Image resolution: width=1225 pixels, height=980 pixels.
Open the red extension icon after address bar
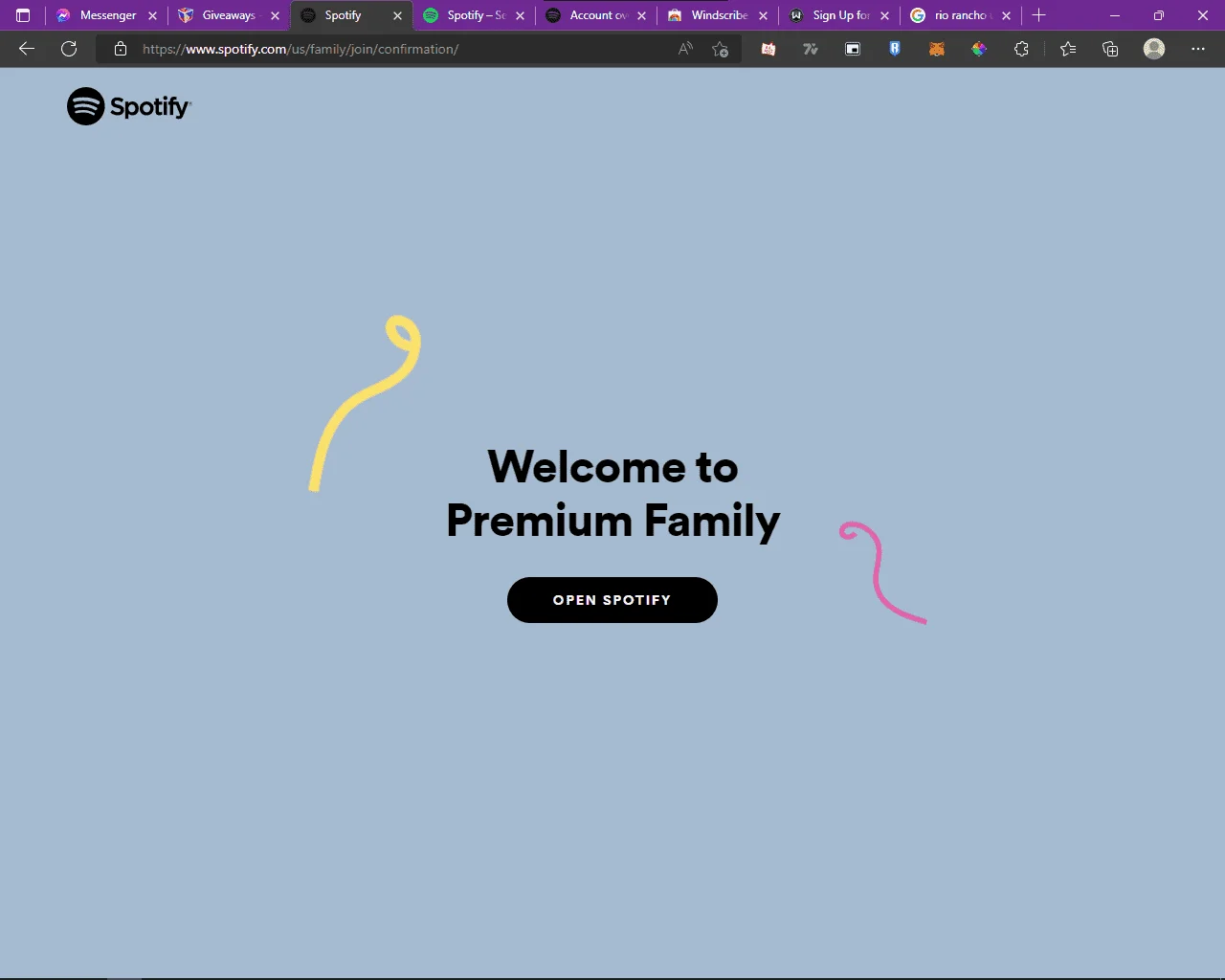coord(768,49)
